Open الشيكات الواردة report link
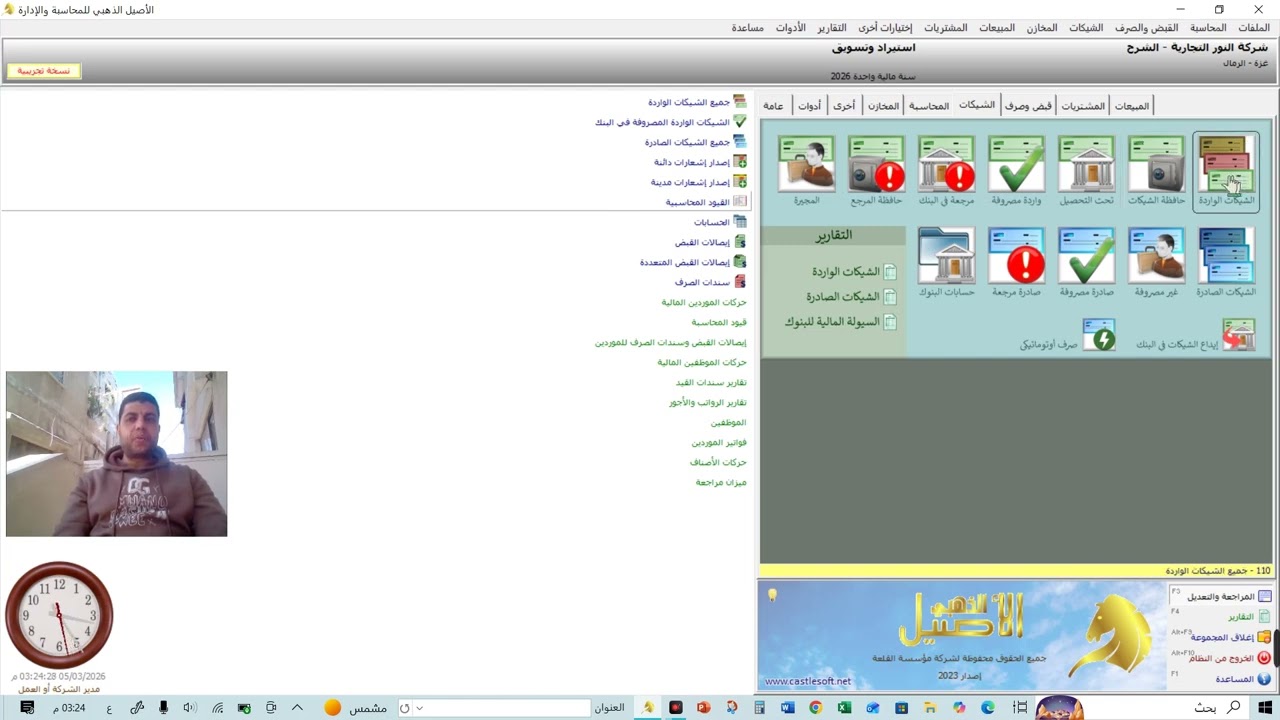 (853, 272)
